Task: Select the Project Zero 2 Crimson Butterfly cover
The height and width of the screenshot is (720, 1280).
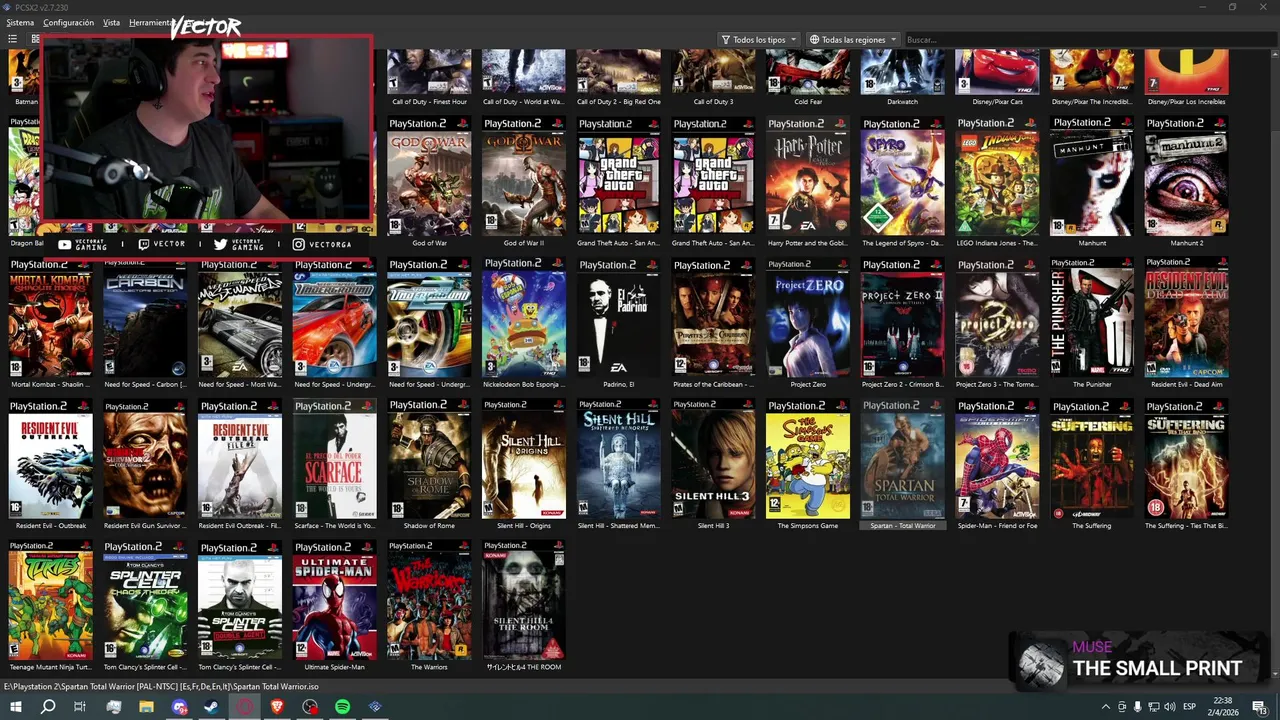Action: pyautogui.click(x=902, y=318)
